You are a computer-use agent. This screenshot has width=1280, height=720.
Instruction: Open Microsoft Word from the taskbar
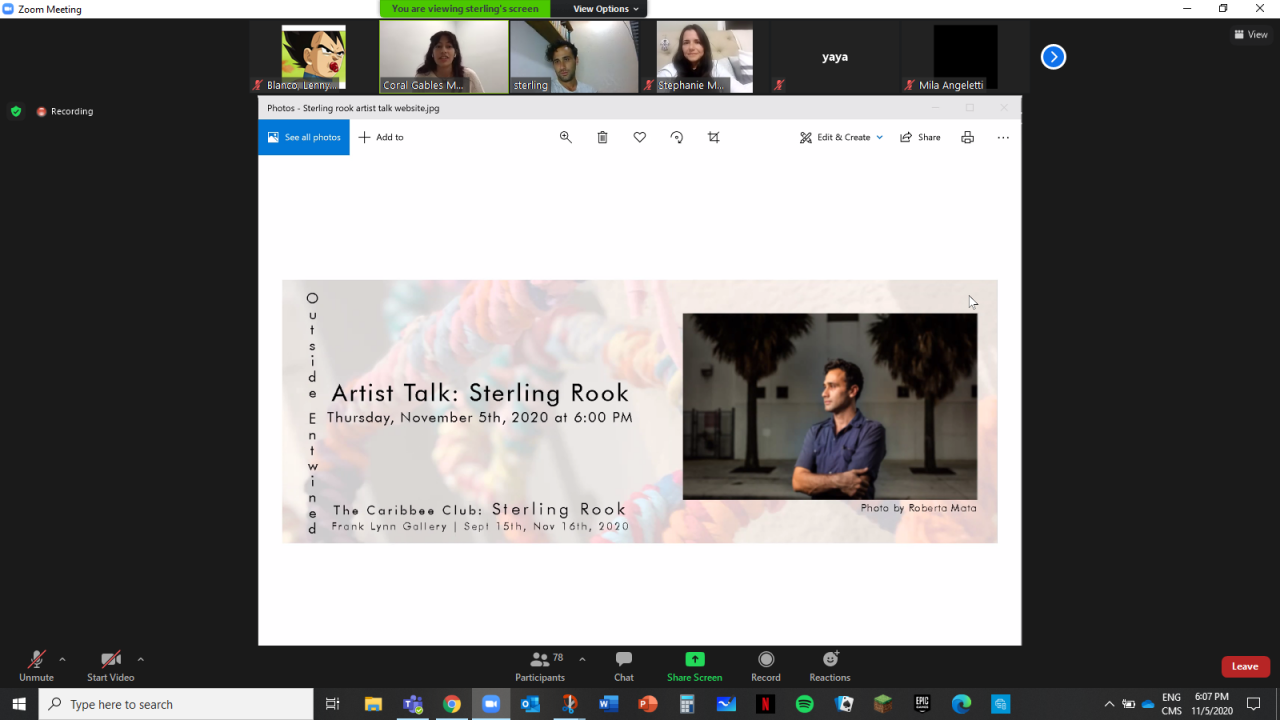(608, 704)
